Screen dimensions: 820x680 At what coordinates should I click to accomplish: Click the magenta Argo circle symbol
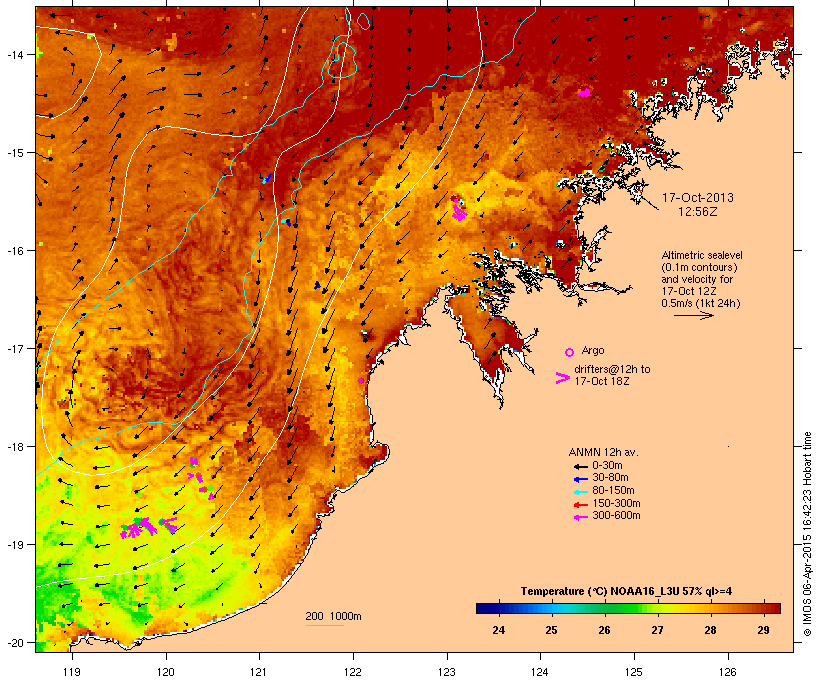coord(570,352)
